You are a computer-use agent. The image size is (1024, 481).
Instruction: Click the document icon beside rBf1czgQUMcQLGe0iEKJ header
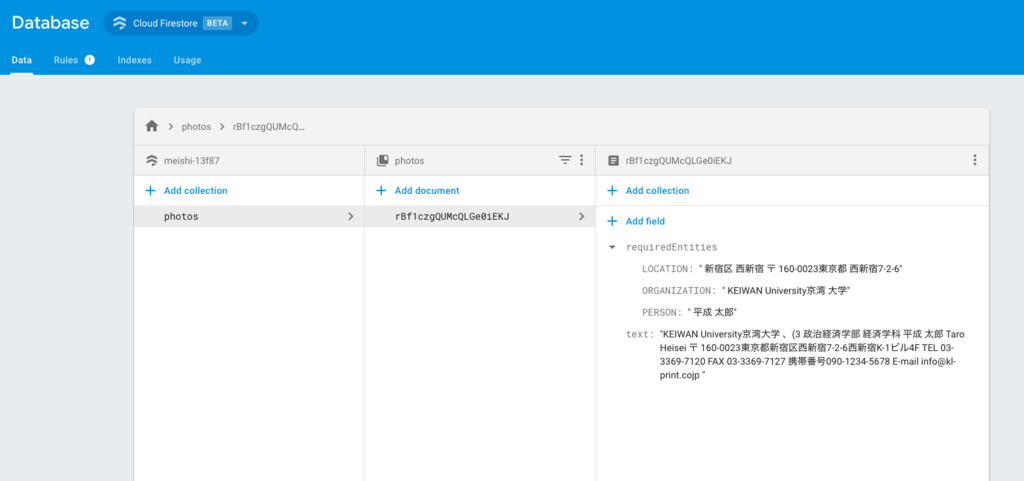613,160
